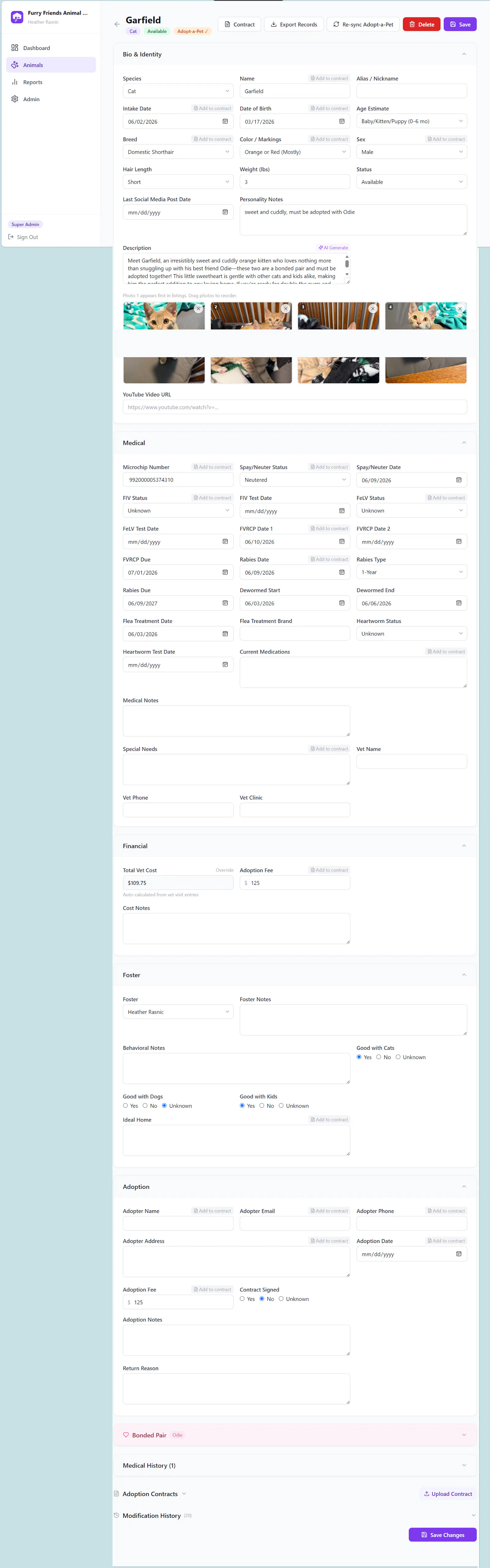490x1568 pixels.
Task: Click Add to contract next to Microchip Number
Action: pyautogui.click(x=213, y=467)
